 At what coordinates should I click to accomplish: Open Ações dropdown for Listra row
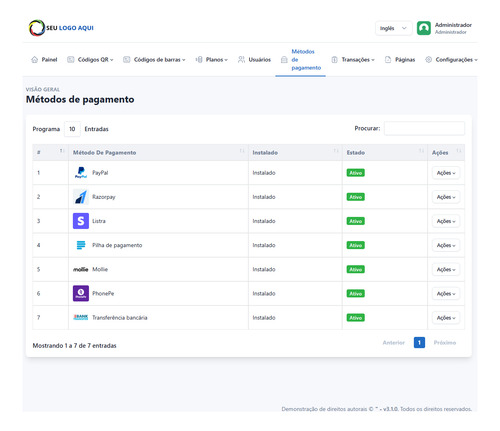pos(446,221)
